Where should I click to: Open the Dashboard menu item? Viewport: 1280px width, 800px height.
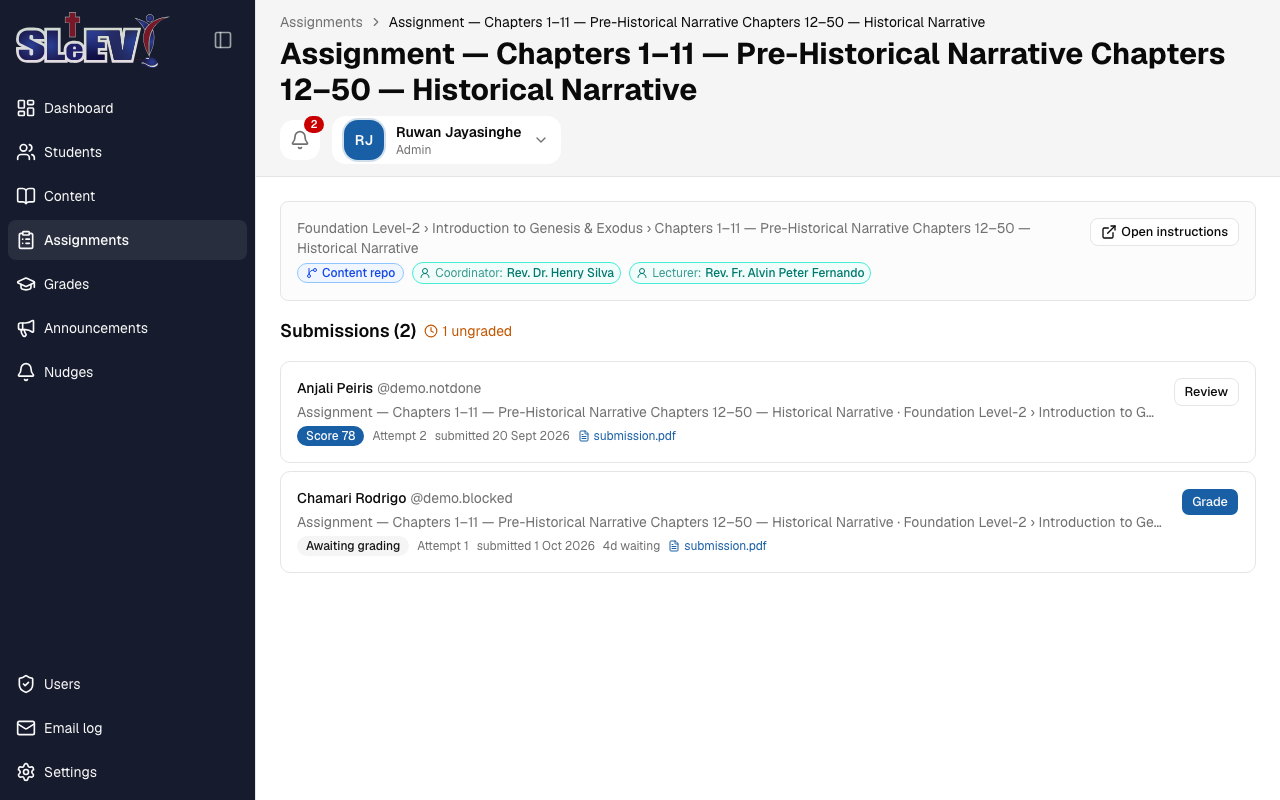pos(127,108)
